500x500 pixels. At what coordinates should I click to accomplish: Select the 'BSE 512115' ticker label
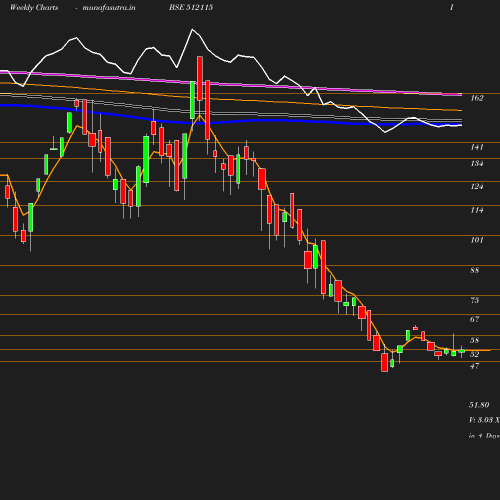[x=191, y=7]
